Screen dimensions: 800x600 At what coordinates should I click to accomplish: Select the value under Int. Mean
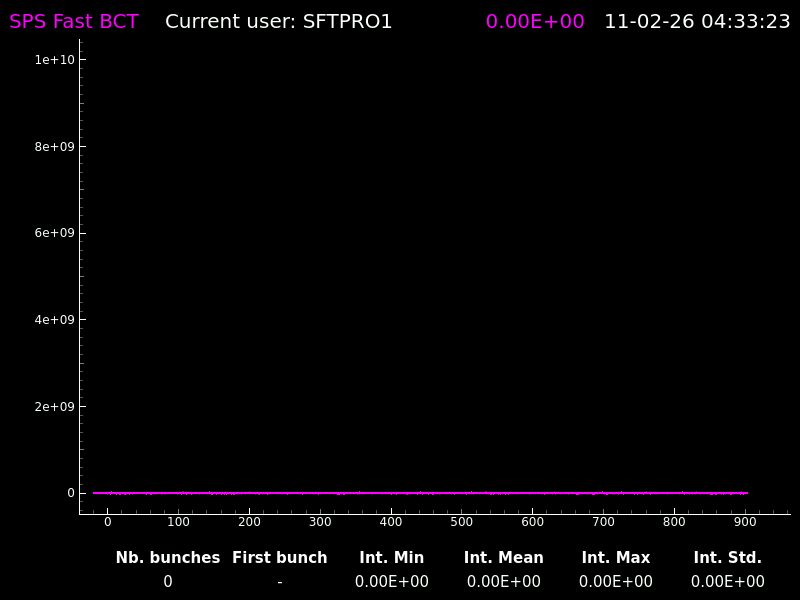click(504, 582)
